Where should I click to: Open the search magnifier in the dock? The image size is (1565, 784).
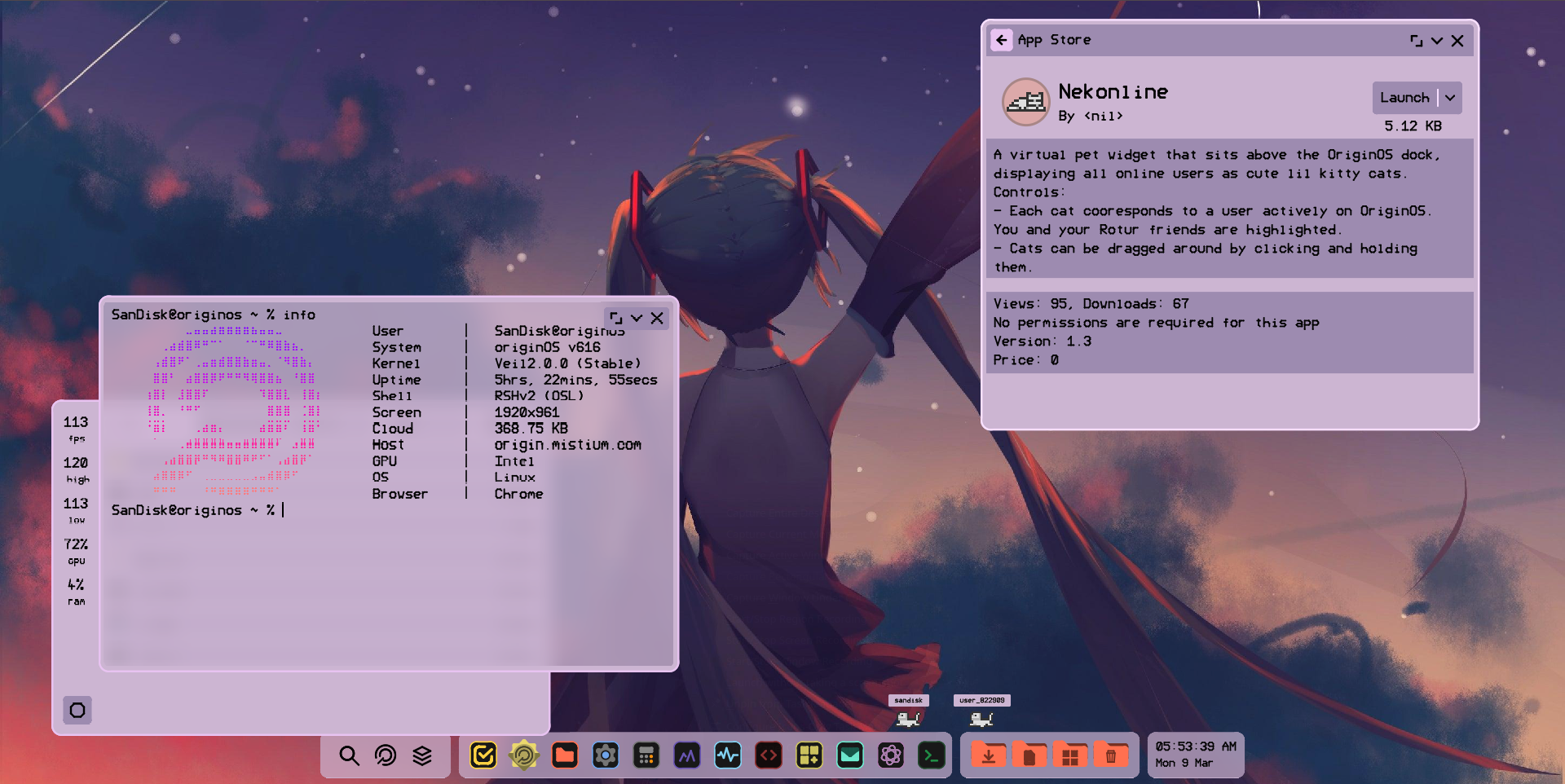click(x=349, y=755)
